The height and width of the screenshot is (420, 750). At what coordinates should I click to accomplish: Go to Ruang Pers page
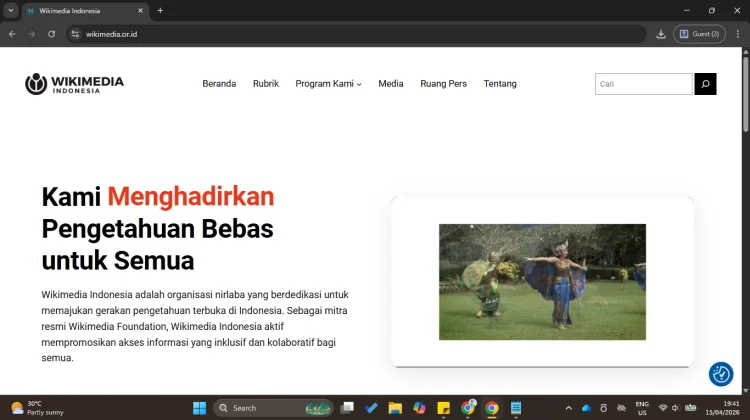click(x=443, y=84)
